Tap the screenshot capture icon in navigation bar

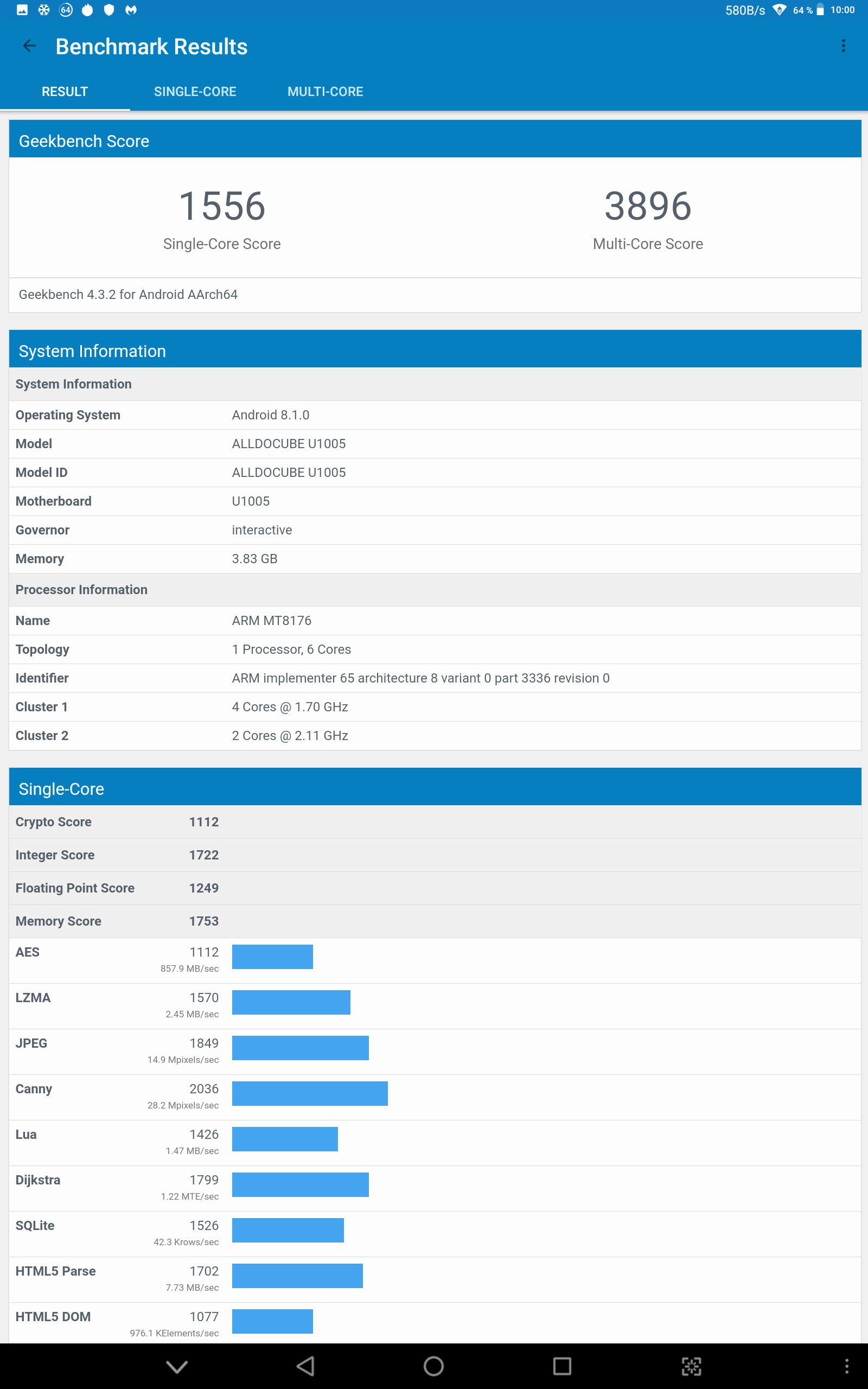pyautogui.click(x=691, y=1366)
